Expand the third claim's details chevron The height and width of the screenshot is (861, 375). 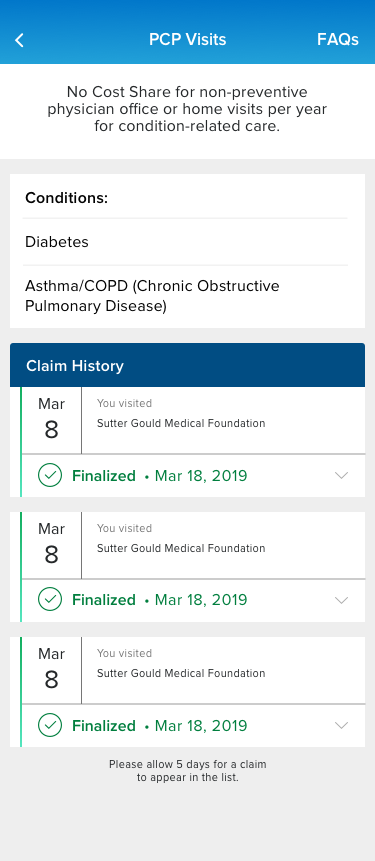point(342,725)
